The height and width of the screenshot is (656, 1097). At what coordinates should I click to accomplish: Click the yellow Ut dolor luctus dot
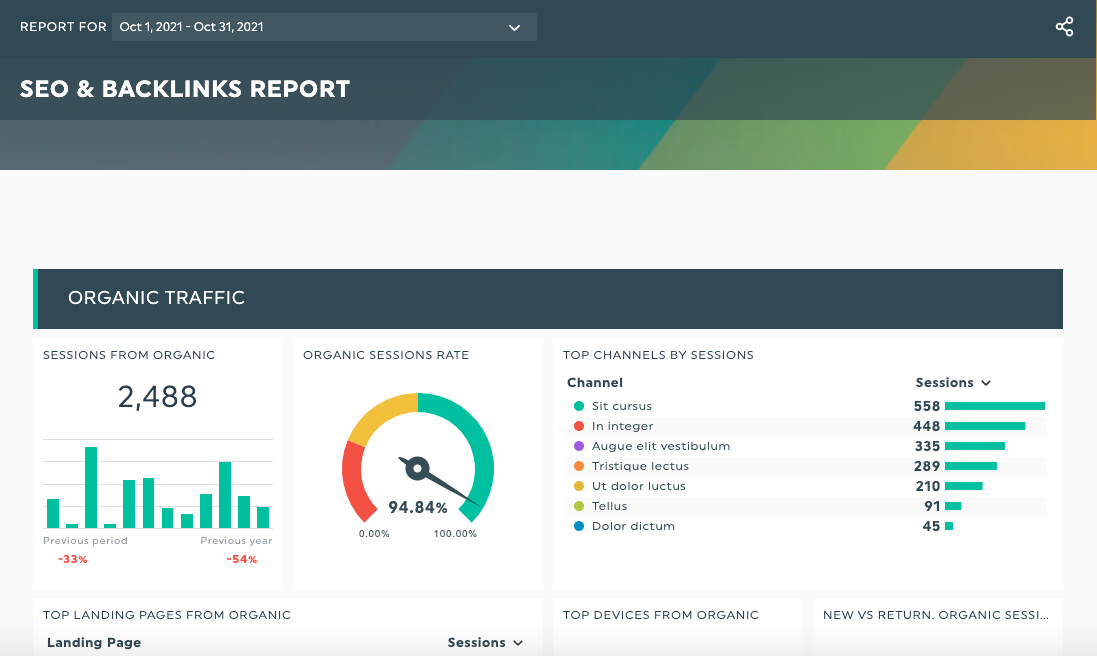(579, 486)
